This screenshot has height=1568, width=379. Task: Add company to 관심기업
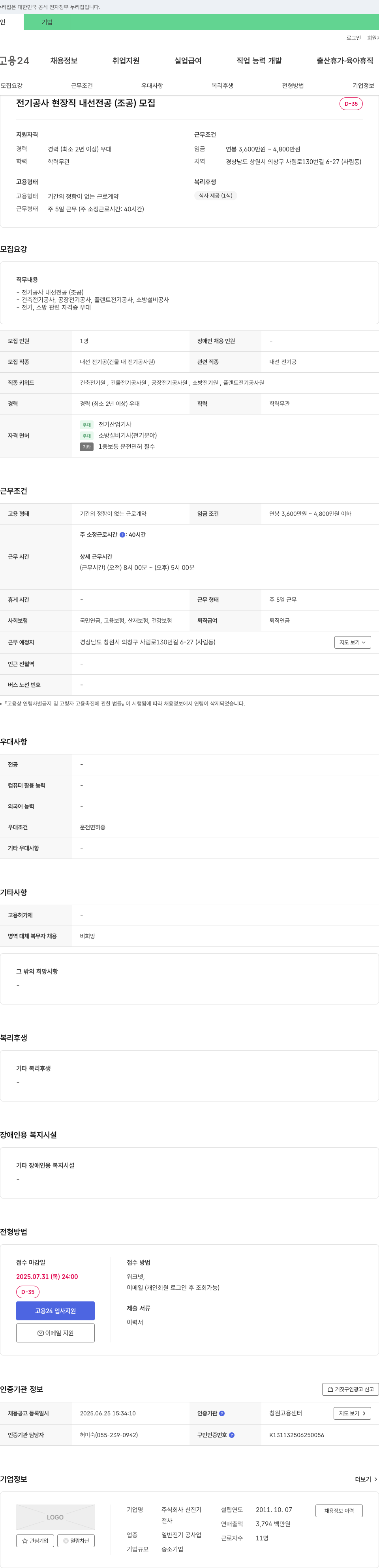point(35,1541)
